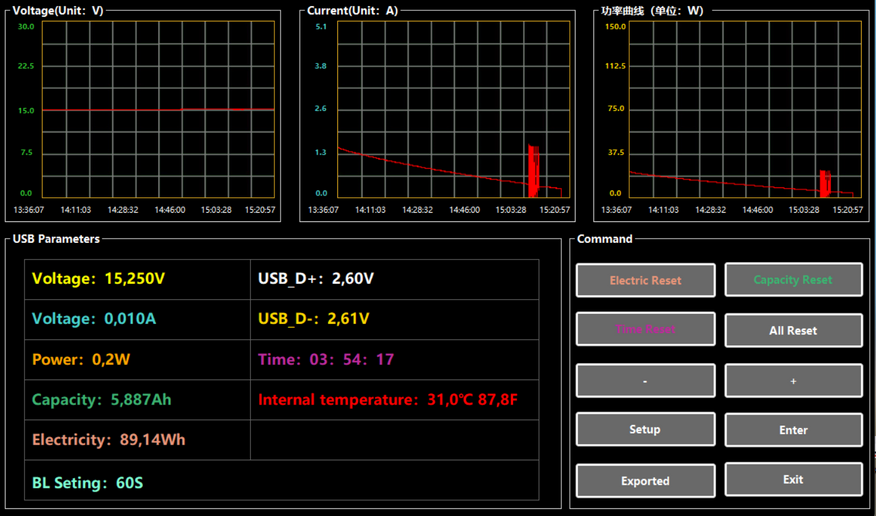
Task: Click the 5.1 current axis label
Action: [x=321, y=26]
